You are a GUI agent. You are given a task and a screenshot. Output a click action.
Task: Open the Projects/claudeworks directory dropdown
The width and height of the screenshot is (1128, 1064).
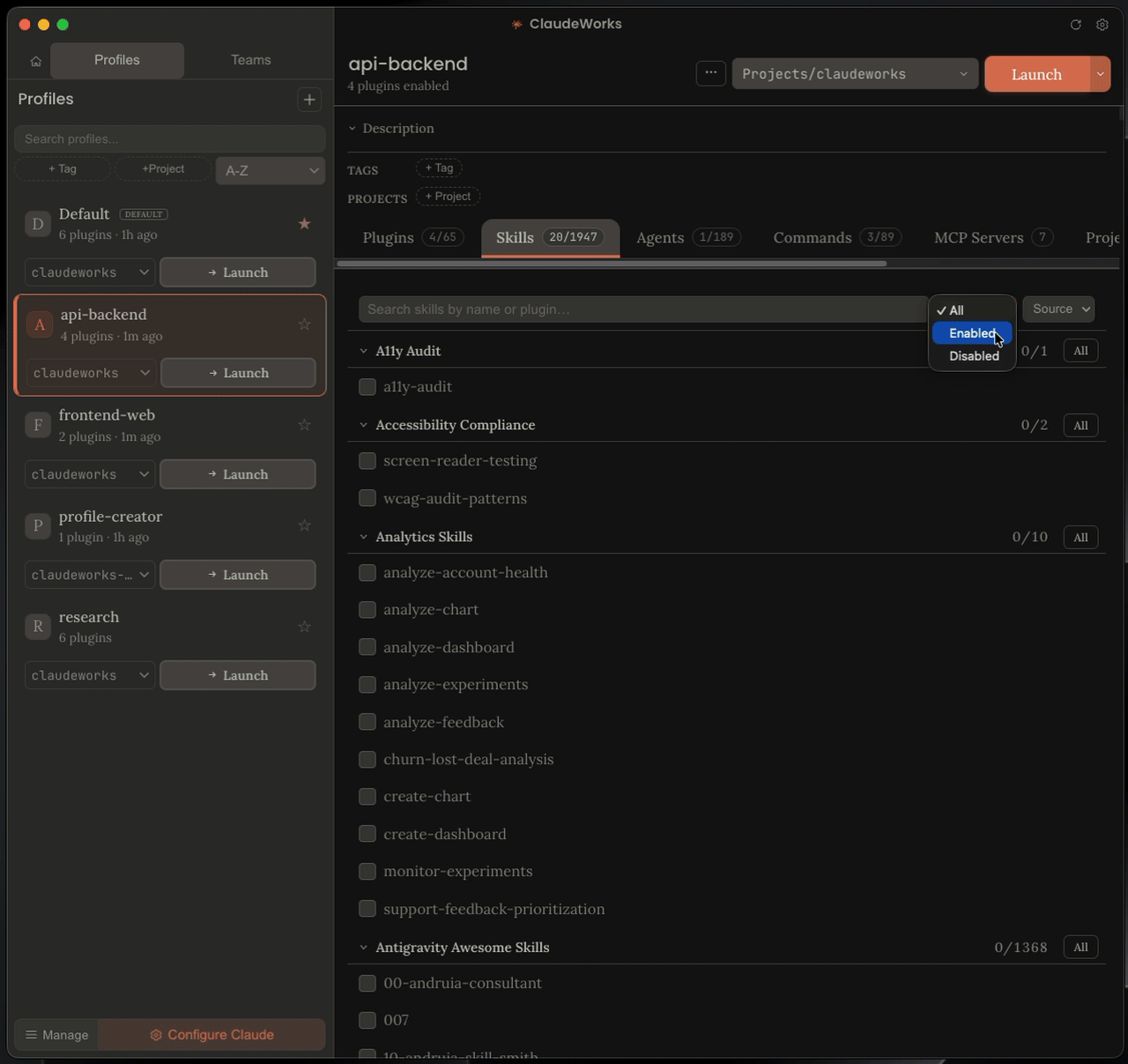pos(853,73)
